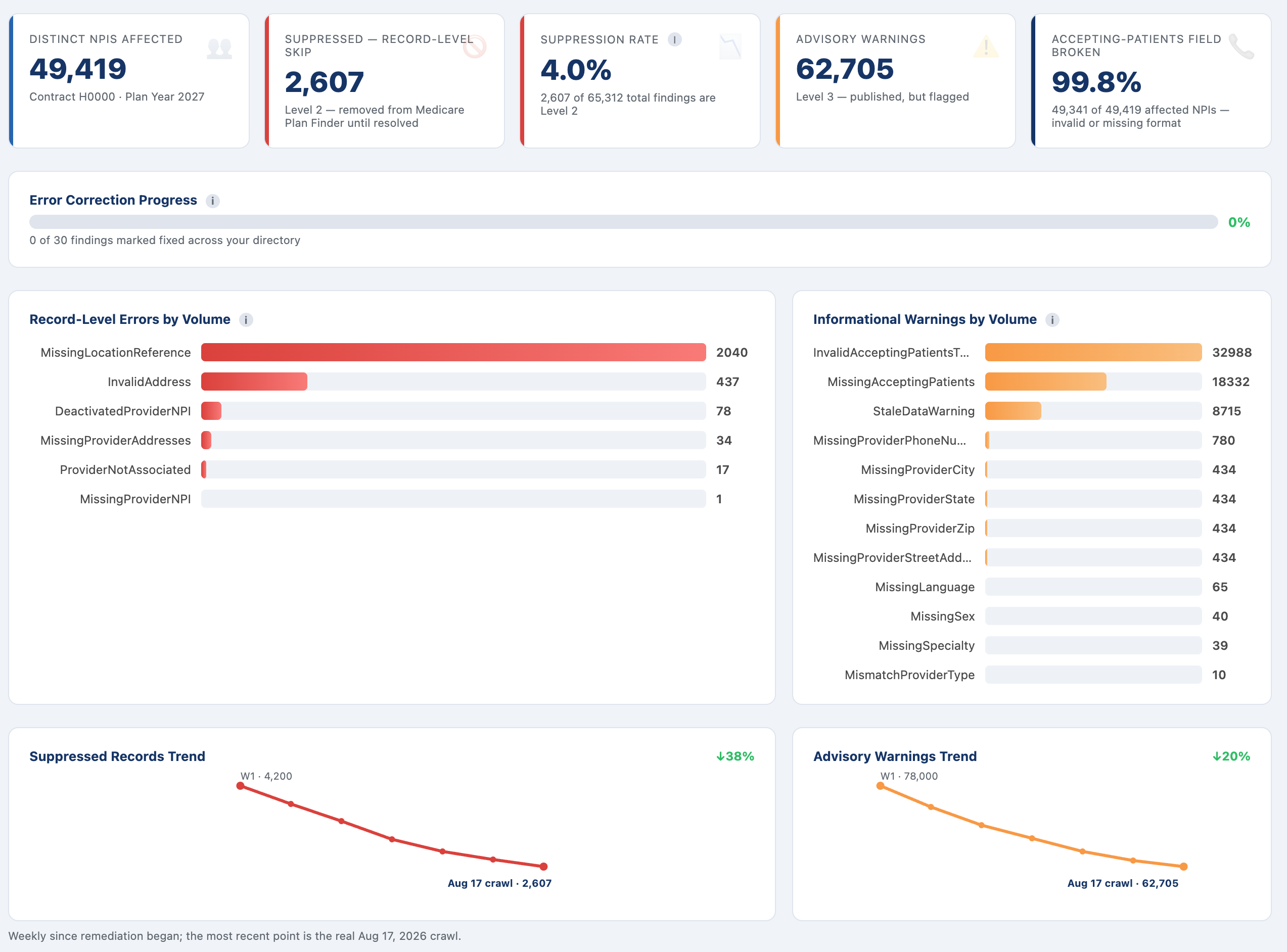The height and width of the screenshot is (952, 1287).
Task: Open the Informational Warnings by Volume info icon
Action: pyautogui.click(x=1052, y=320)
